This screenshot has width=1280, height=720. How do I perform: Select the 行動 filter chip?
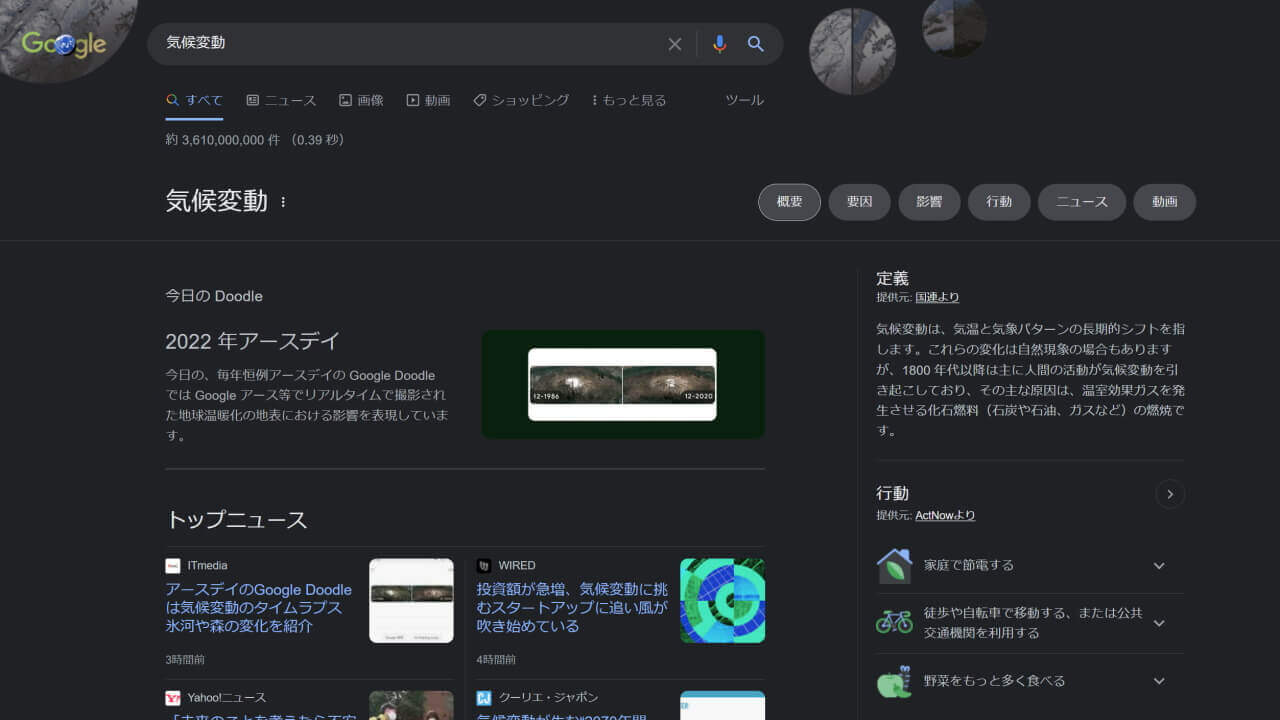[x=999, y=202]
